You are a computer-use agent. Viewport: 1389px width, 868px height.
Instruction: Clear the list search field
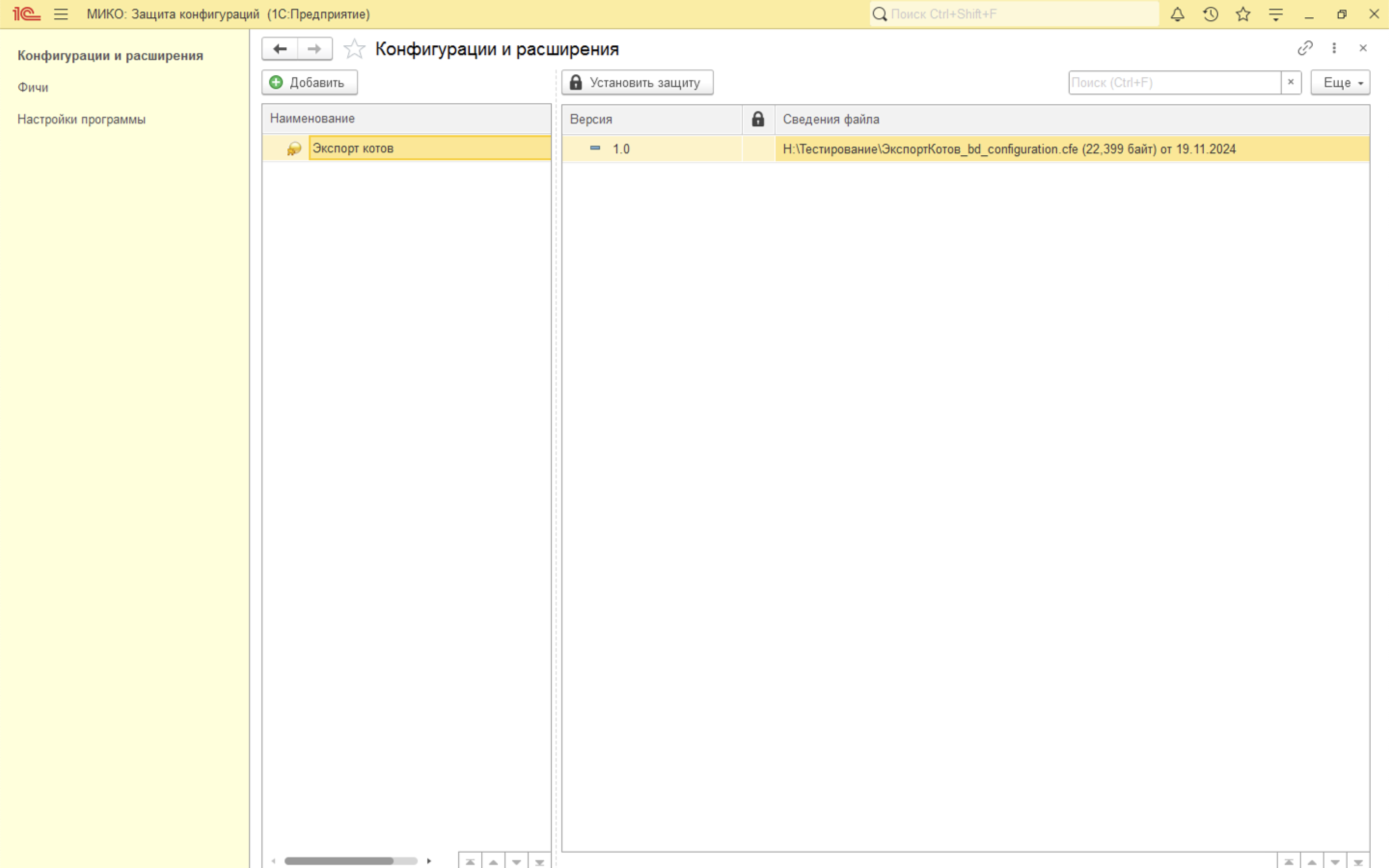1291,82
